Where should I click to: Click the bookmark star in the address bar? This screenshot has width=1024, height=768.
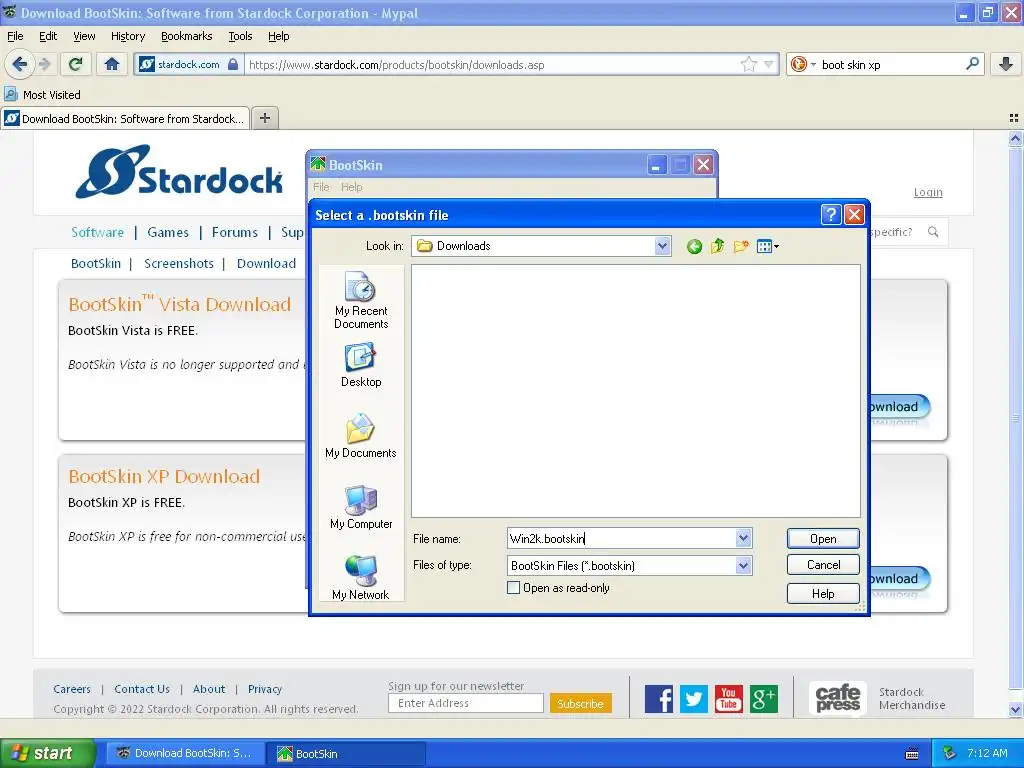pos(748,64)
